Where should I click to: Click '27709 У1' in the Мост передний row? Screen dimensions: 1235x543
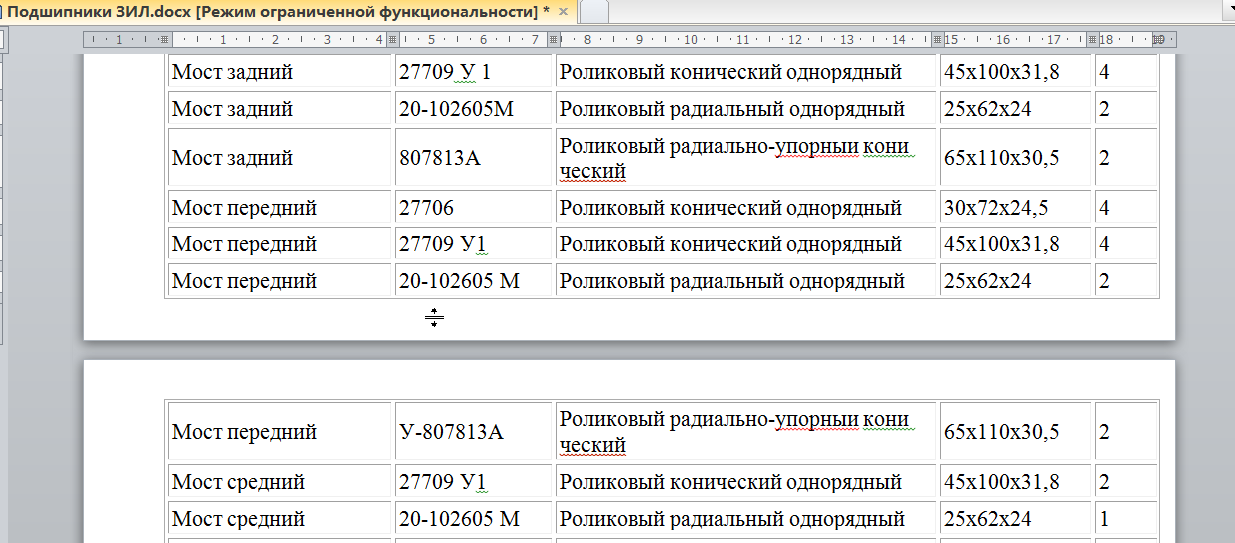tap(443, 244)
